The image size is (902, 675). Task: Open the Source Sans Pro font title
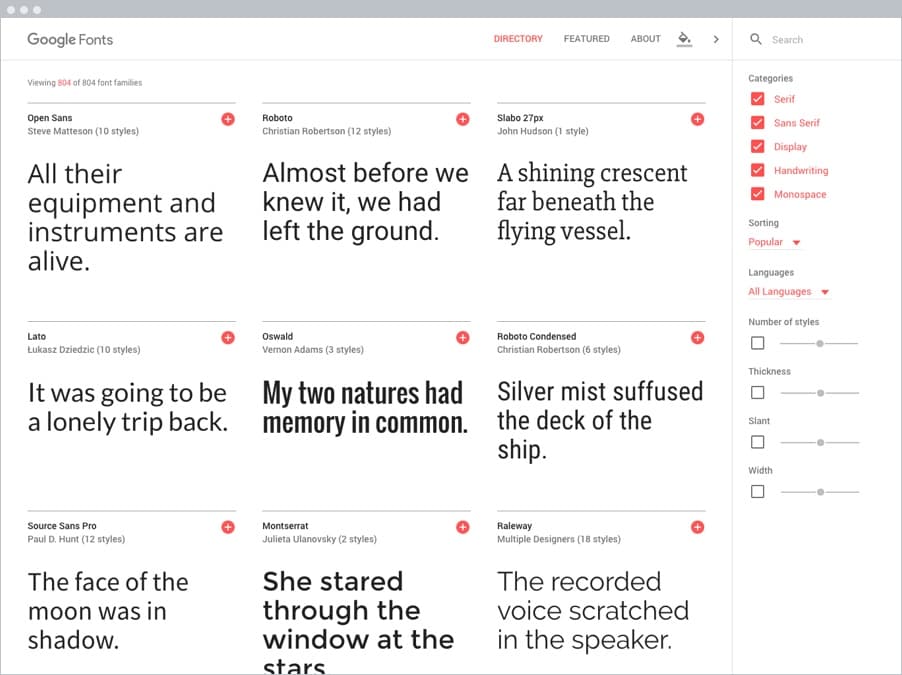62,526
